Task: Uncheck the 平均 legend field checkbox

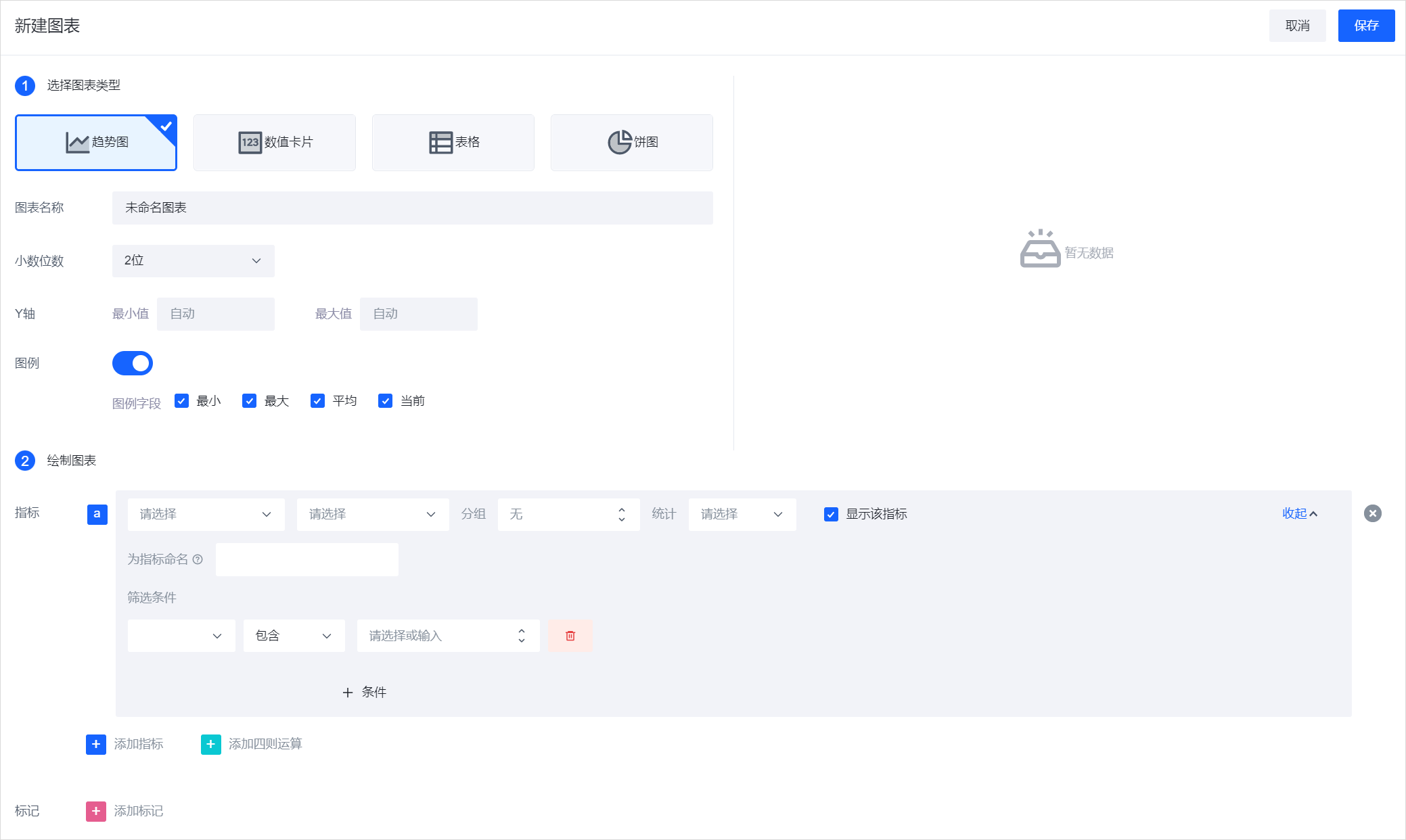Action: (x=317, y=401)
